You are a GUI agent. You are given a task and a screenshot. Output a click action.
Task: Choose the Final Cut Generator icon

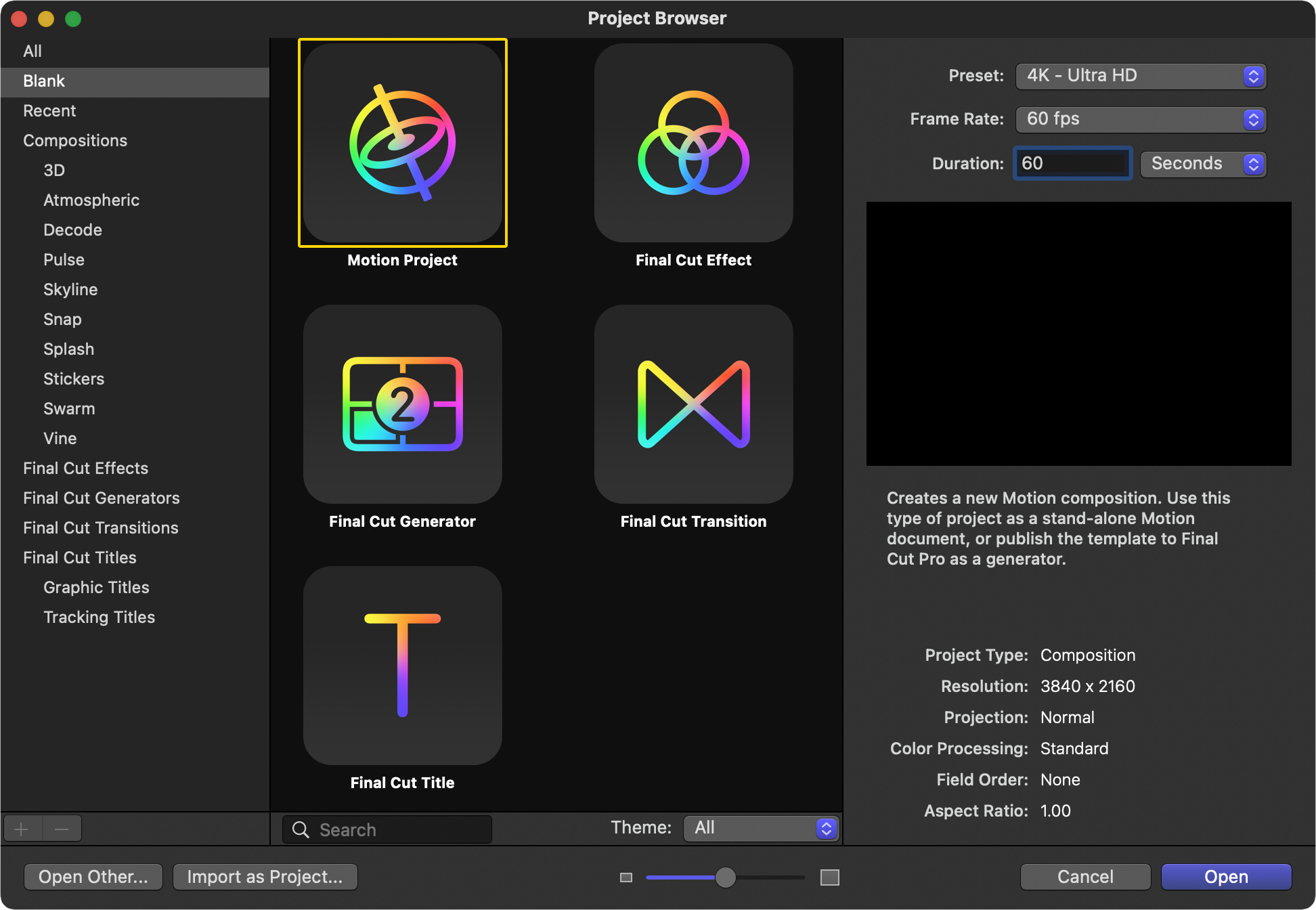(403, 404)
